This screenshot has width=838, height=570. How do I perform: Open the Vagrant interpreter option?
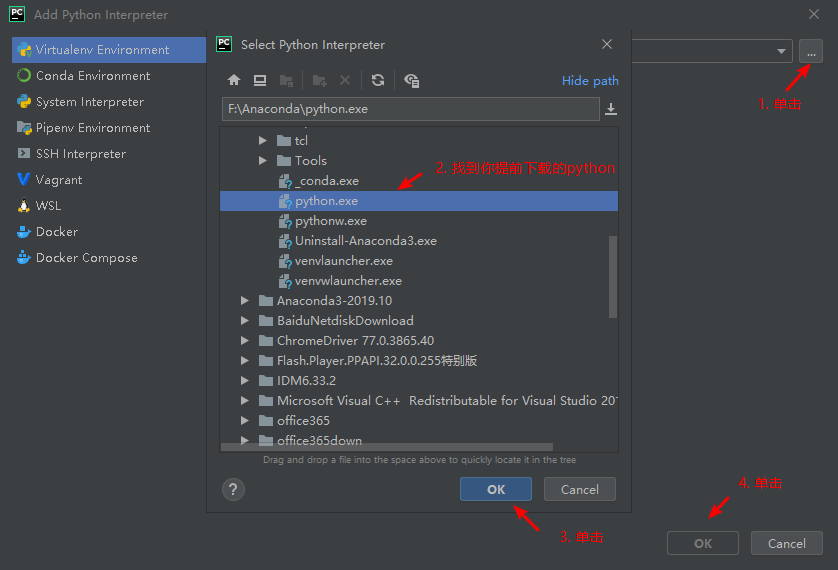(59, 180)
